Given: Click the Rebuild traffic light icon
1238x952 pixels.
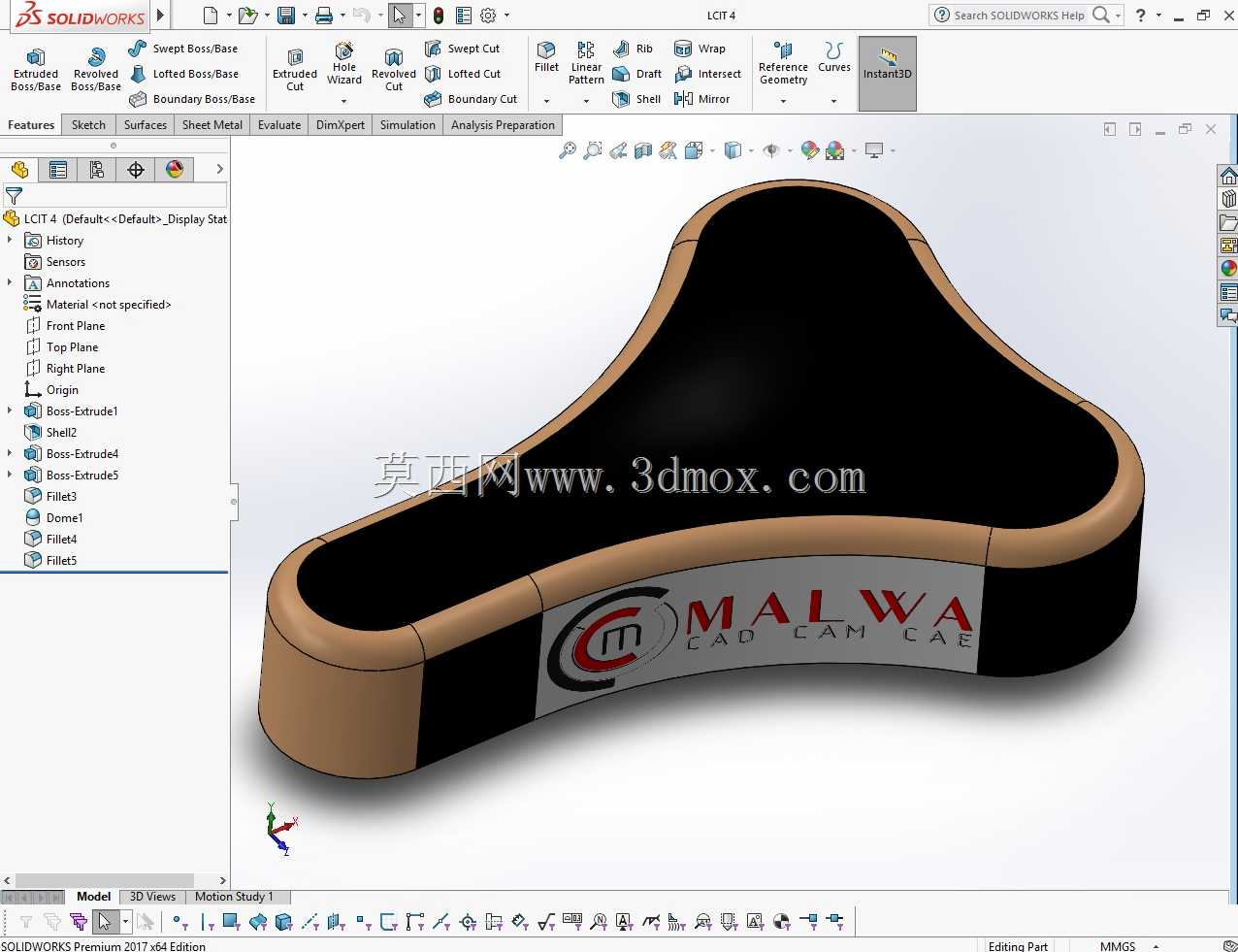Looking at the screenshot, I should click(439, 16).
